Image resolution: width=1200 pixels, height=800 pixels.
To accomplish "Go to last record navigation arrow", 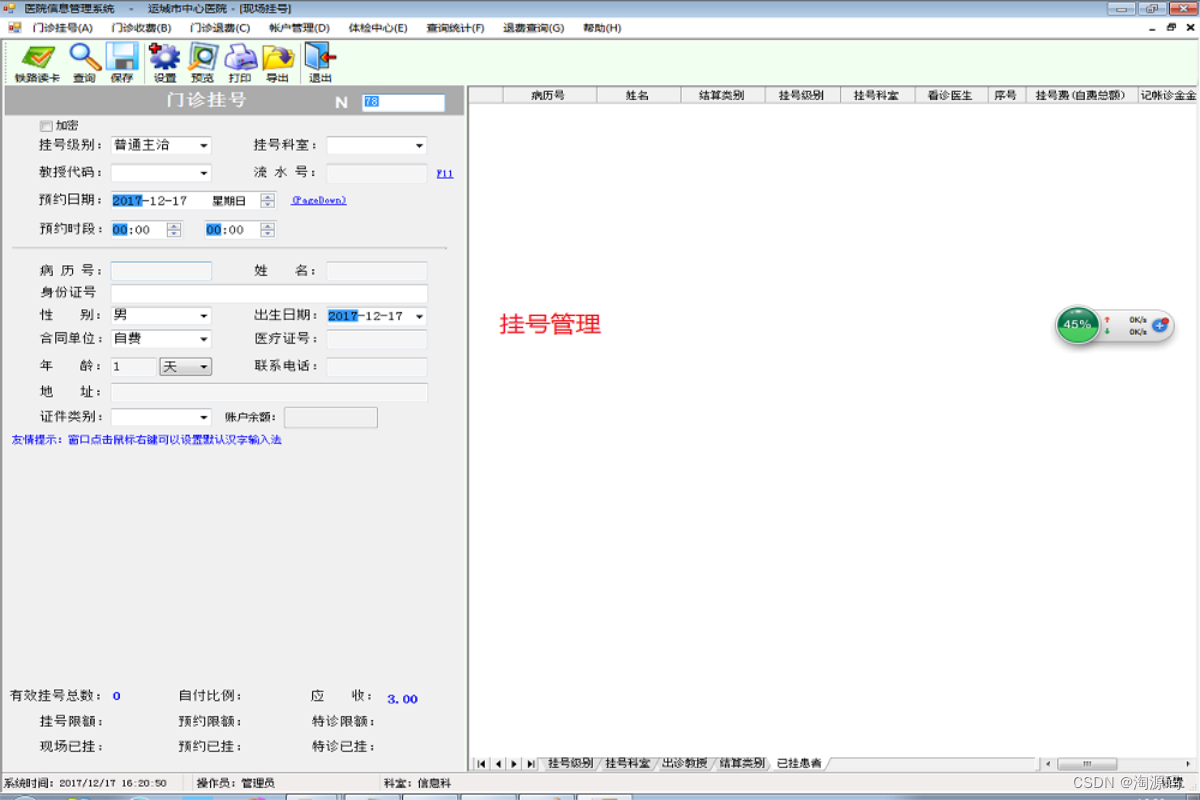I will pyautogui.click(x=530, y=764).
